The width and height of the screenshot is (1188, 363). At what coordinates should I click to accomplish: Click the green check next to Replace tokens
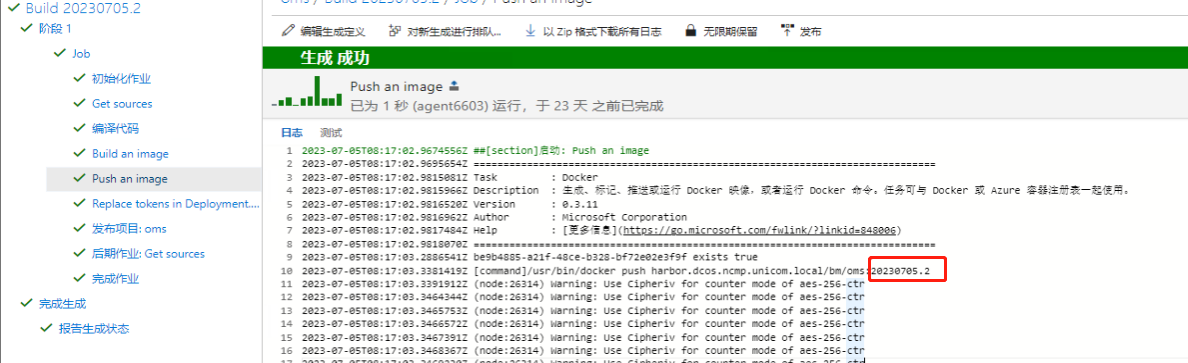click(x=79, y=204)
